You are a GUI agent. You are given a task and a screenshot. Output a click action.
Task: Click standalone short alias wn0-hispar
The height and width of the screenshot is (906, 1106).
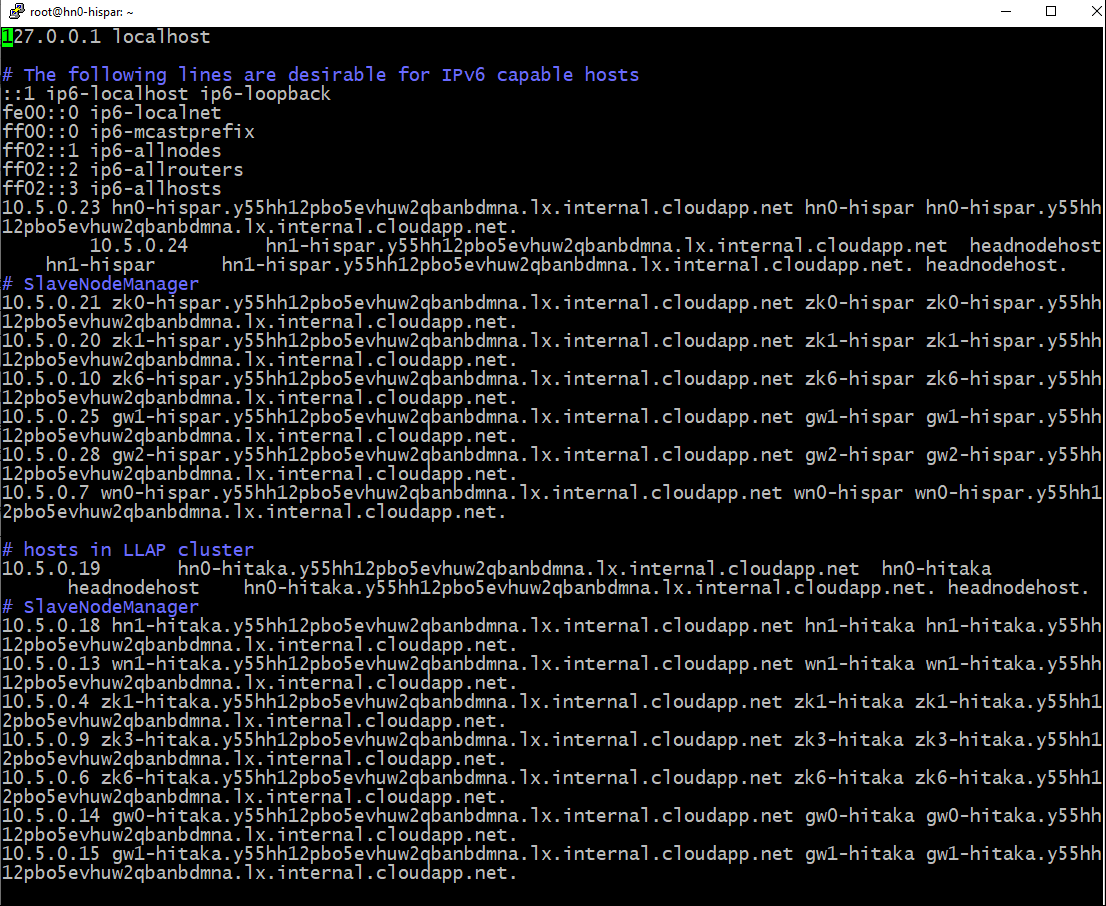tap(848, 494)
